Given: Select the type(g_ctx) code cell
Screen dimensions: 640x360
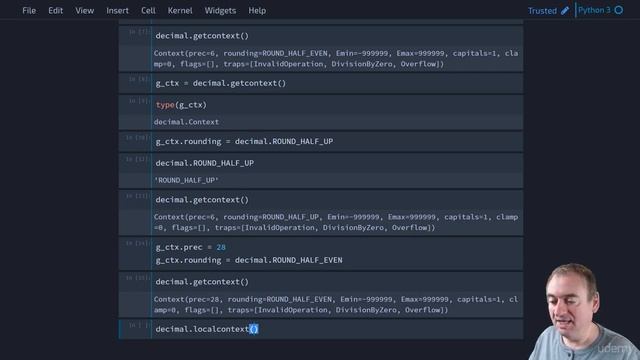Looking at the screenshot, I should 337,105.
